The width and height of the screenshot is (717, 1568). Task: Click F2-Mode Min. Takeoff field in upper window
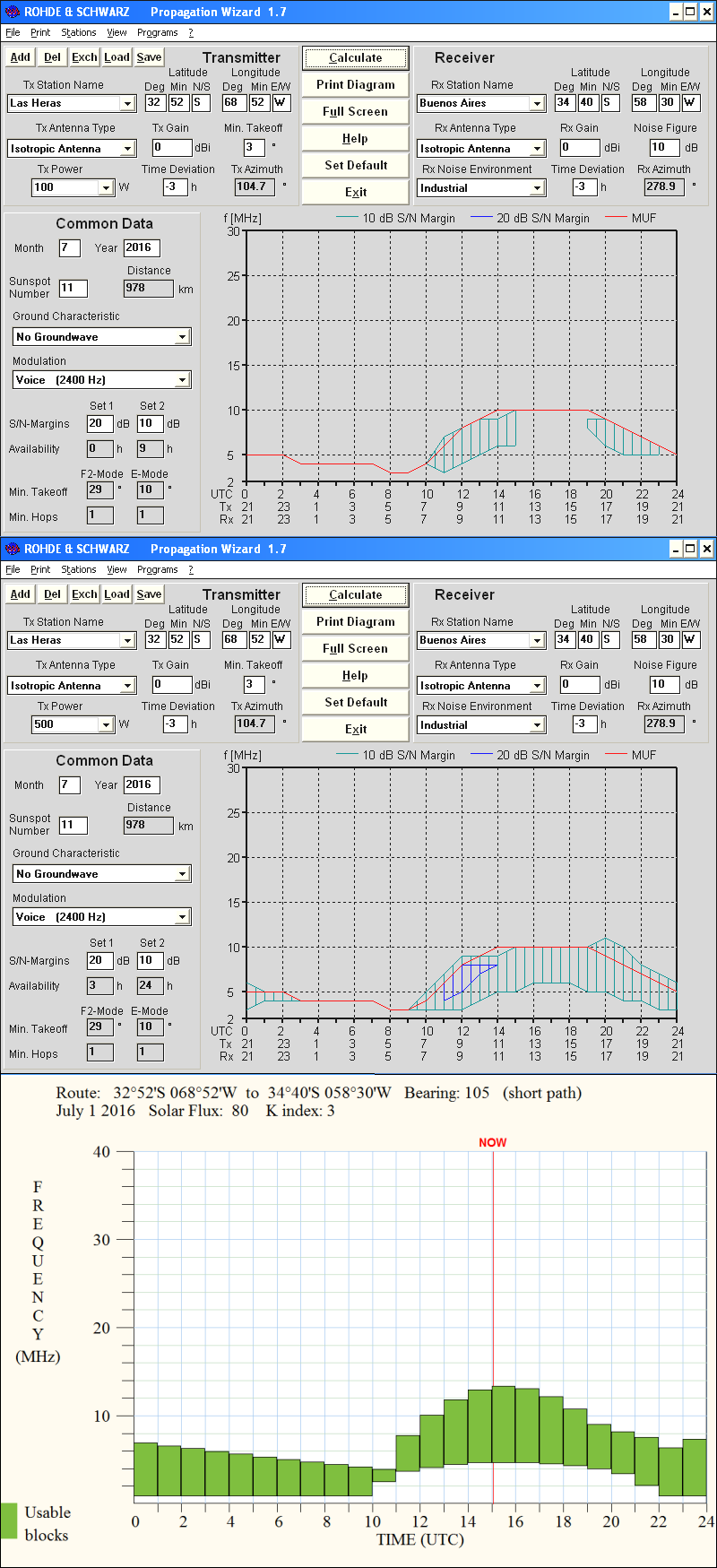99,489
